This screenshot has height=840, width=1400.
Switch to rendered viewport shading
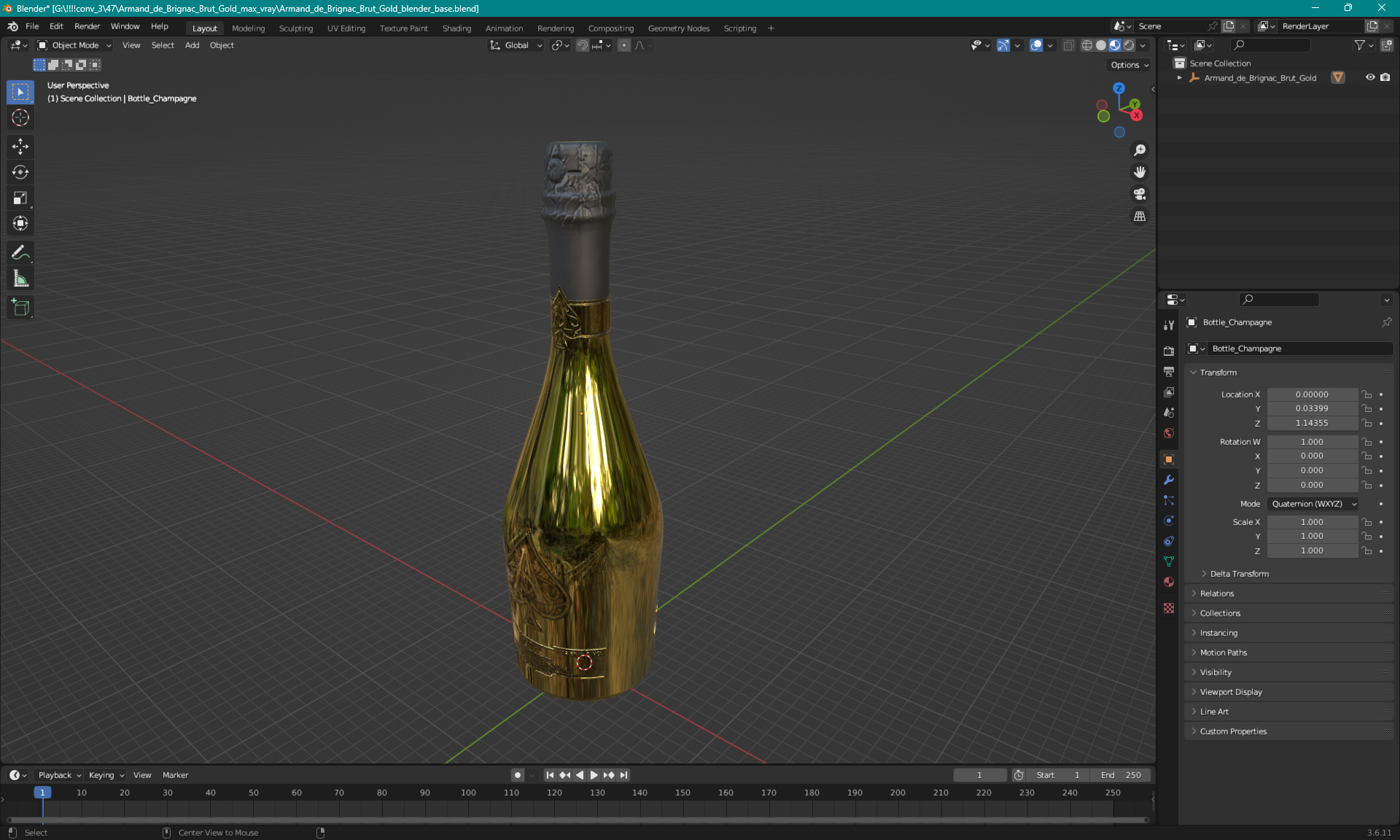pyautogui.click(x=1129, y=45)
